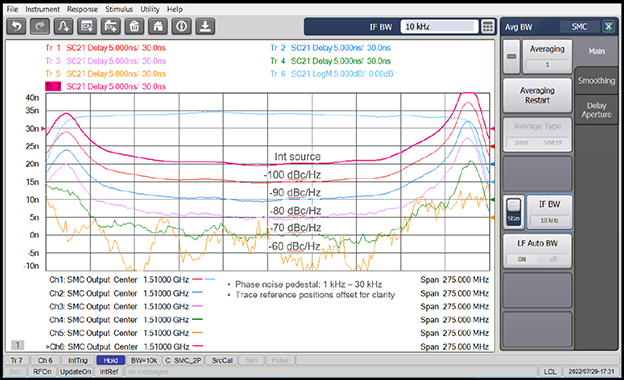Toggle the Stan switch beside IF BW
The height and width of the screenshot is (380, 624).
[x=513, y=212]
